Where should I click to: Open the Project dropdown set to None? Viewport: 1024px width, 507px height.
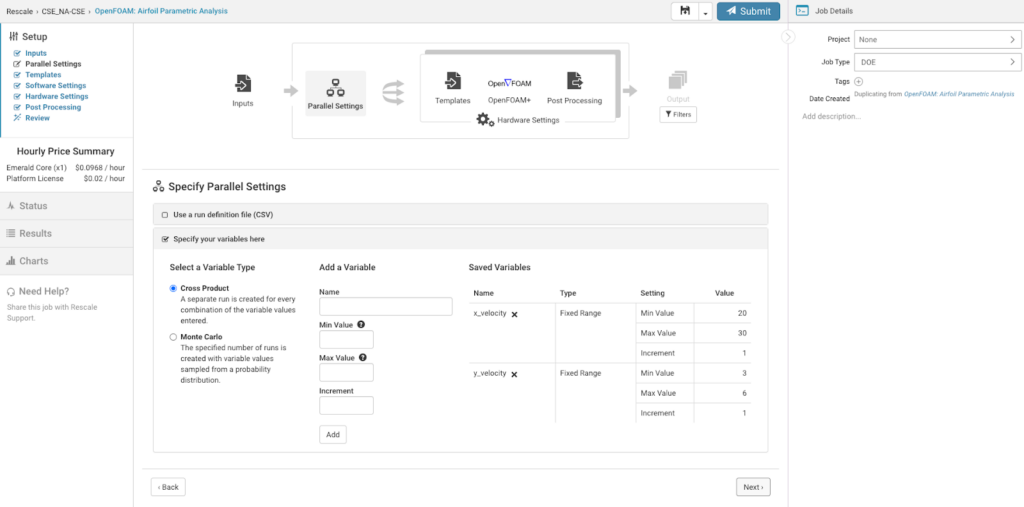tap(938, 40)
